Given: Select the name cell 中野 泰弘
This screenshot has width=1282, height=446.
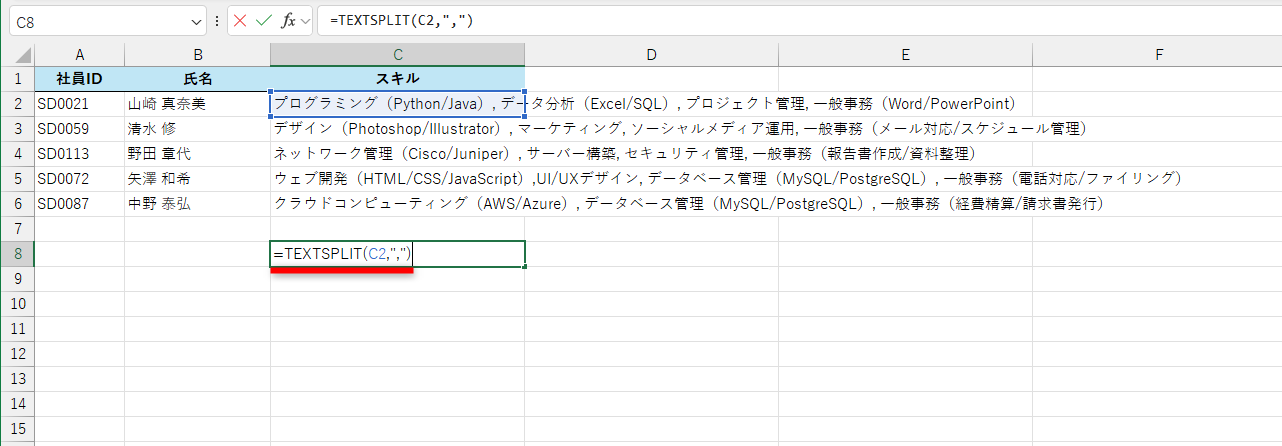Looking at the screenshot, I should (x=197, y=204).
